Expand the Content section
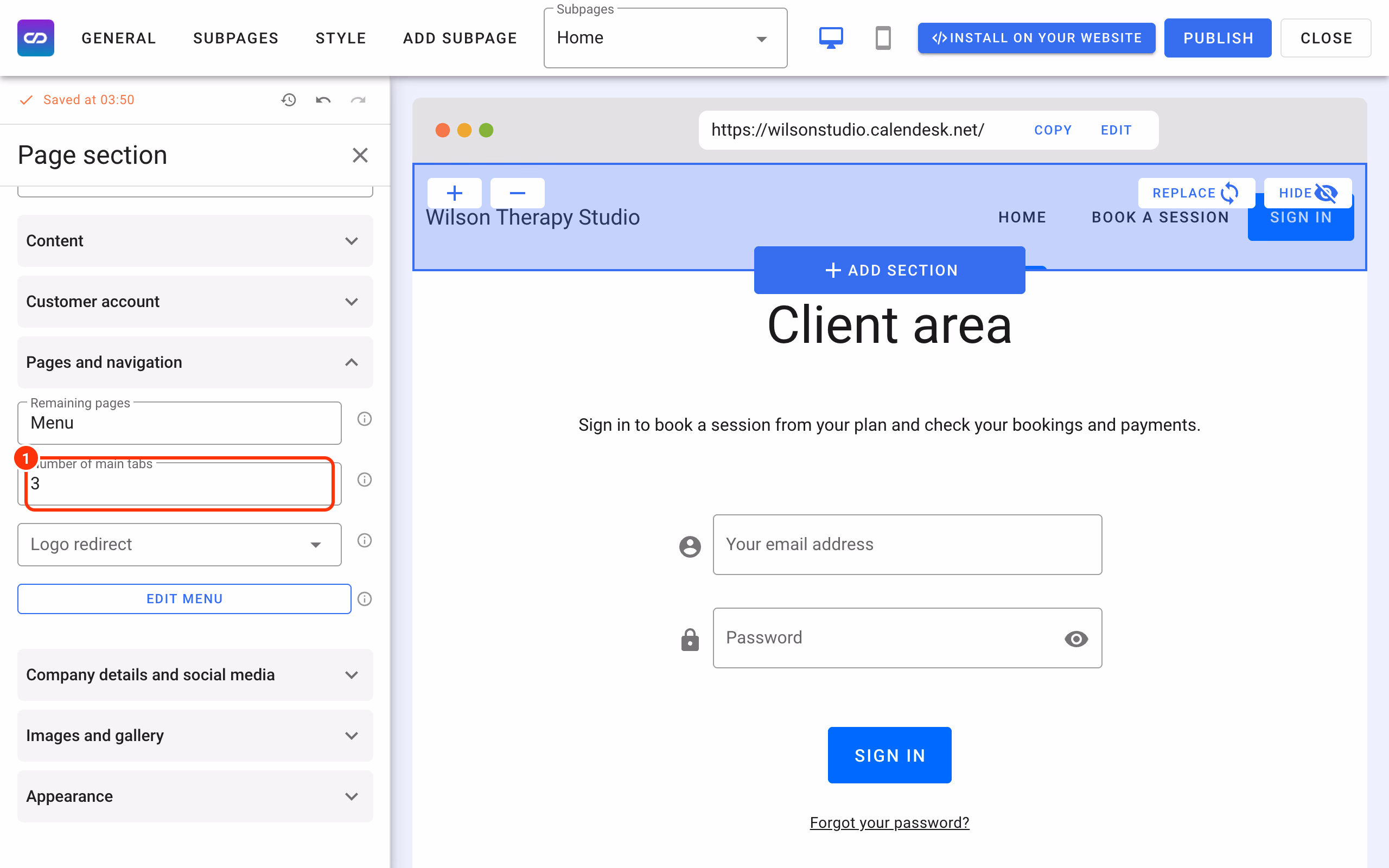 pos(195,241)
